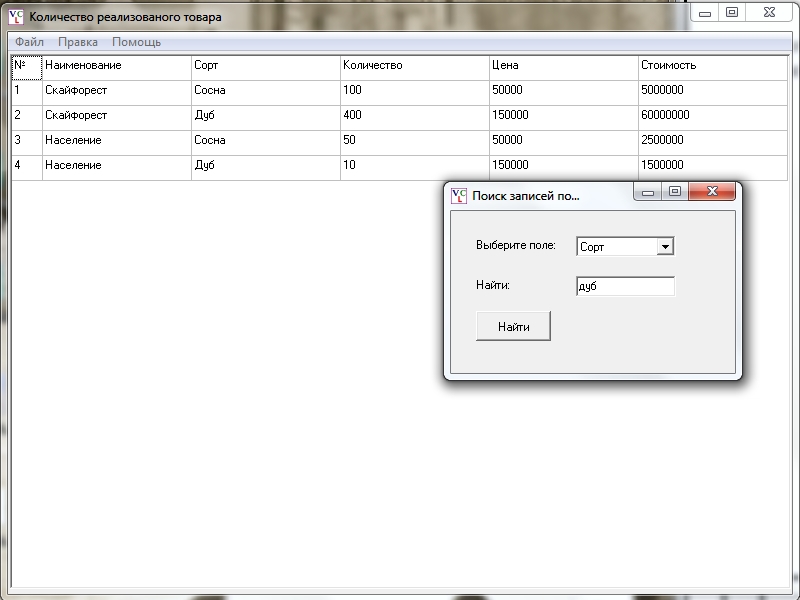800x600 pixels.
Task: Select Скайфорест cell in row 1
Action: (117, 93)
